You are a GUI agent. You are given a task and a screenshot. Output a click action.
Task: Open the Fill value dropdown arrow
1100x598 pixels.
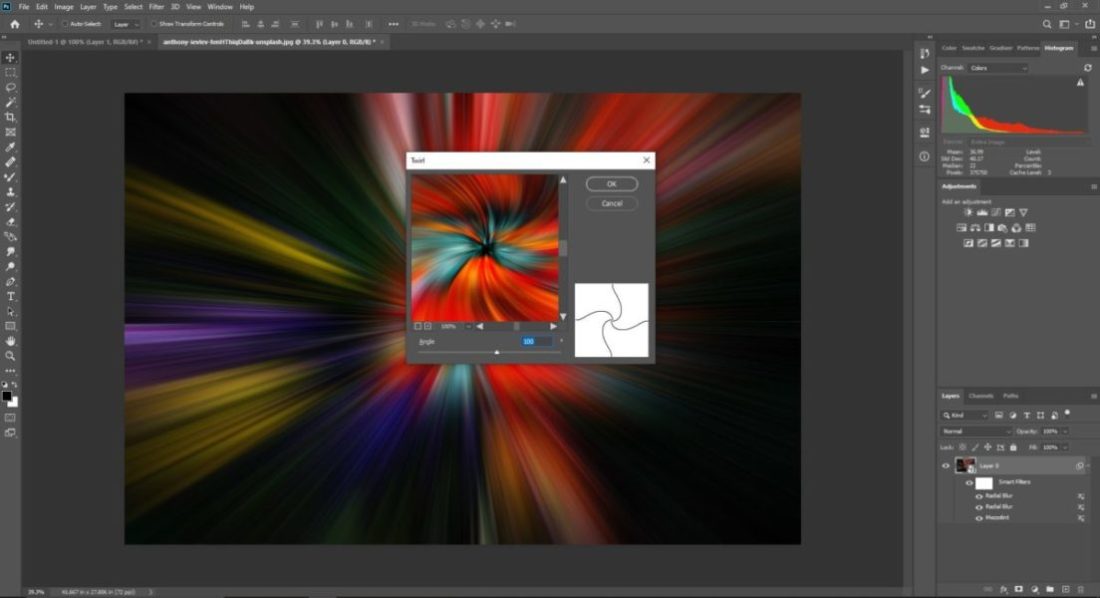[1065, 447]
